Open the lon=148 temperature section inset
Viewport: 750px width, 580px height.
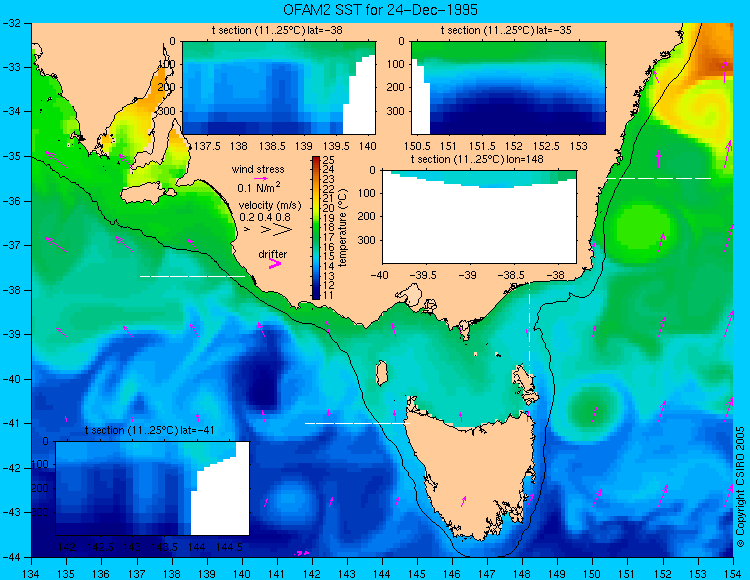coord(479,217)
